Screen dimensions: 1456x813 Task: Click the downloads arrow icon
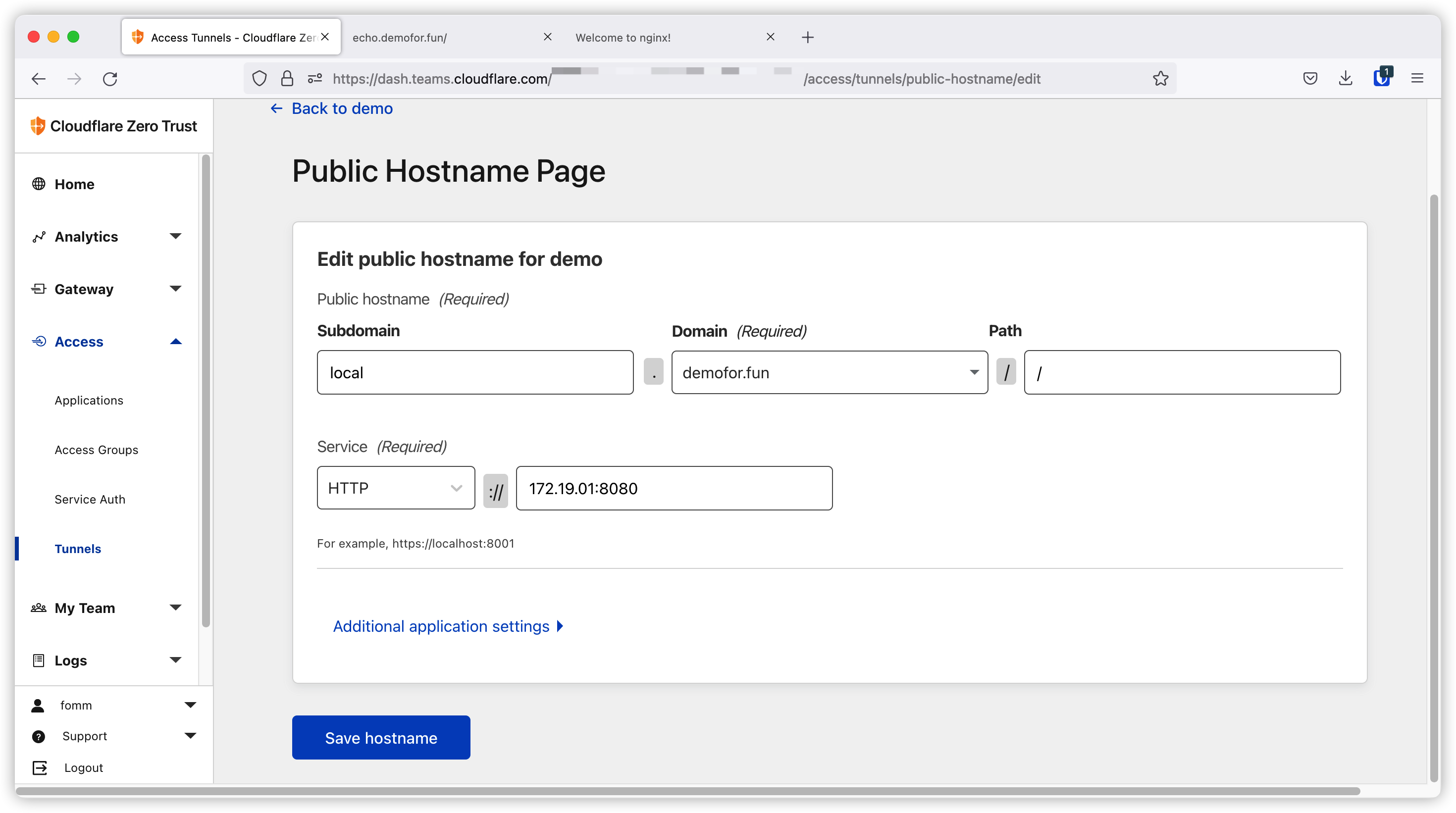tap(1346, 79)
